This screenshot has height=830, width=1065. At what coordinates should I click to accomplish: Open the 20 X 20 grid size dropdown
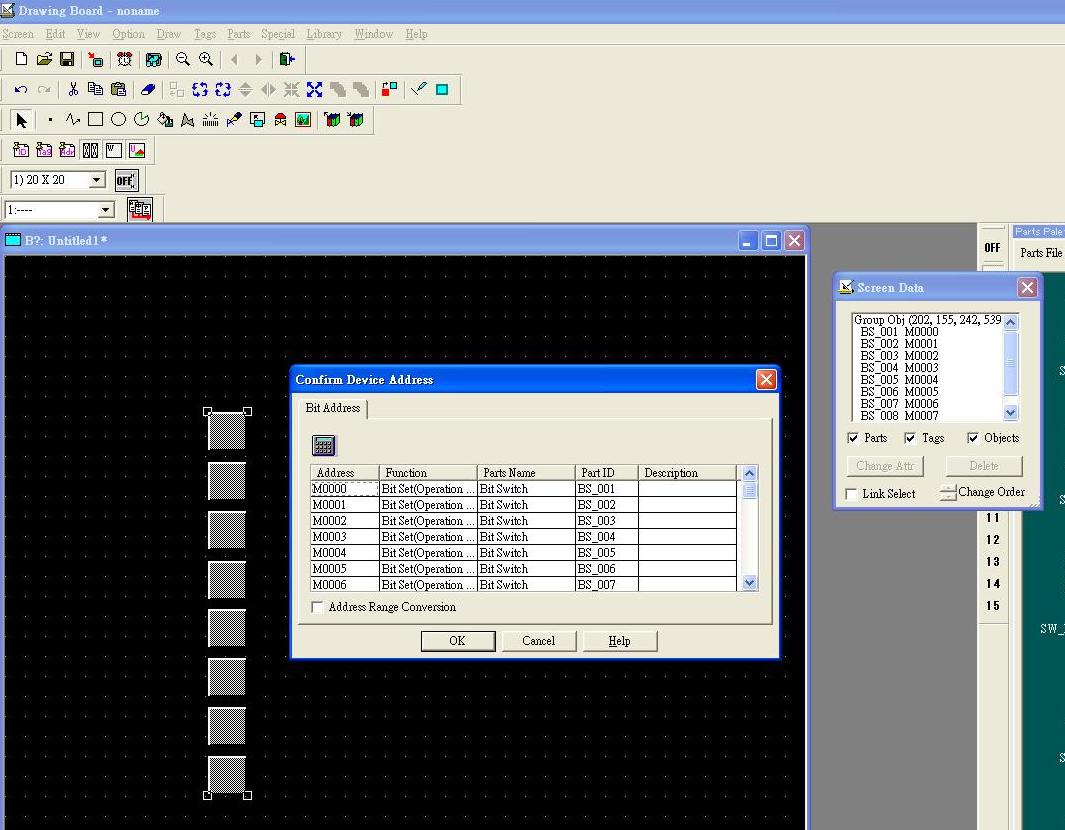(x=97, y=180)
